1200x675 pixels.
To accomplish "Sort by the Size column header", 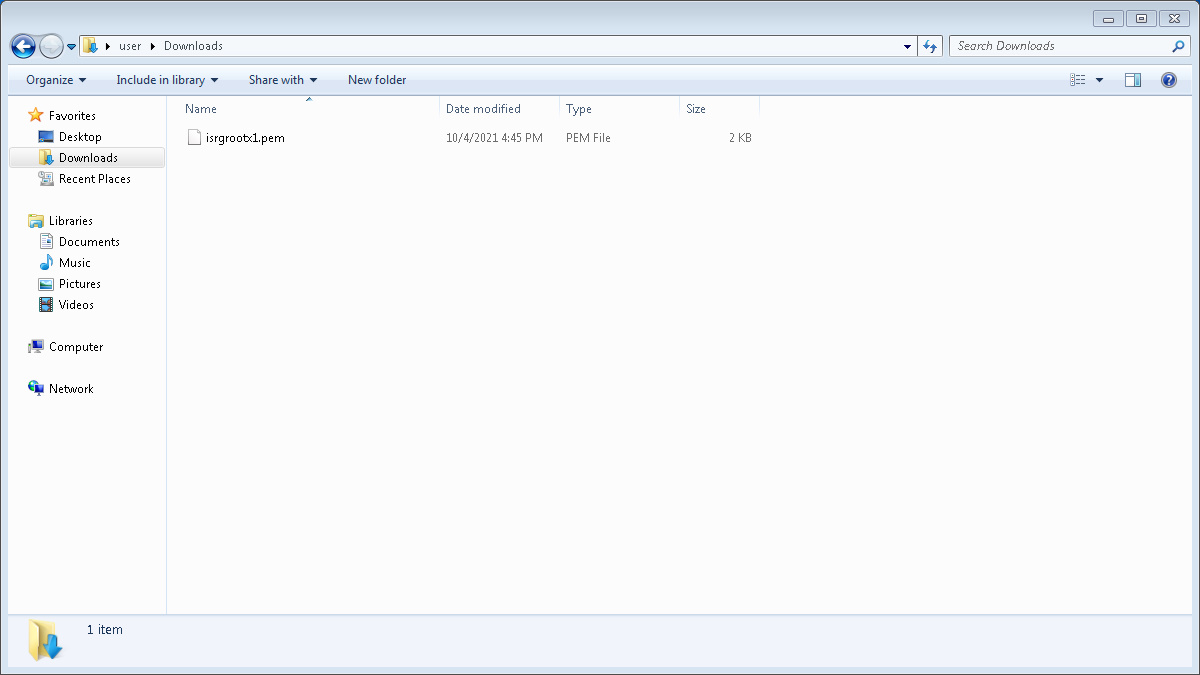I will tap(719, 108).
